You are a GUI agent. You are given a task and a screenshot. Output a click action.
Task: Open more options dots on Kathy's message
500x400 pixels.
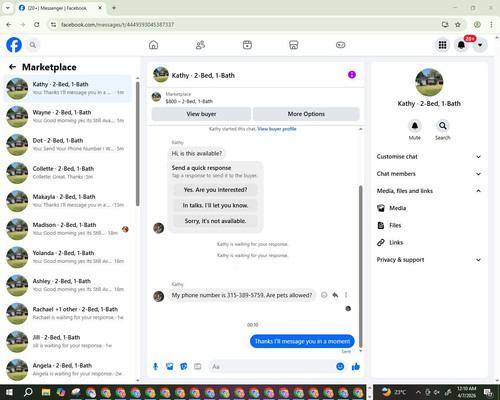click(346, 295)
